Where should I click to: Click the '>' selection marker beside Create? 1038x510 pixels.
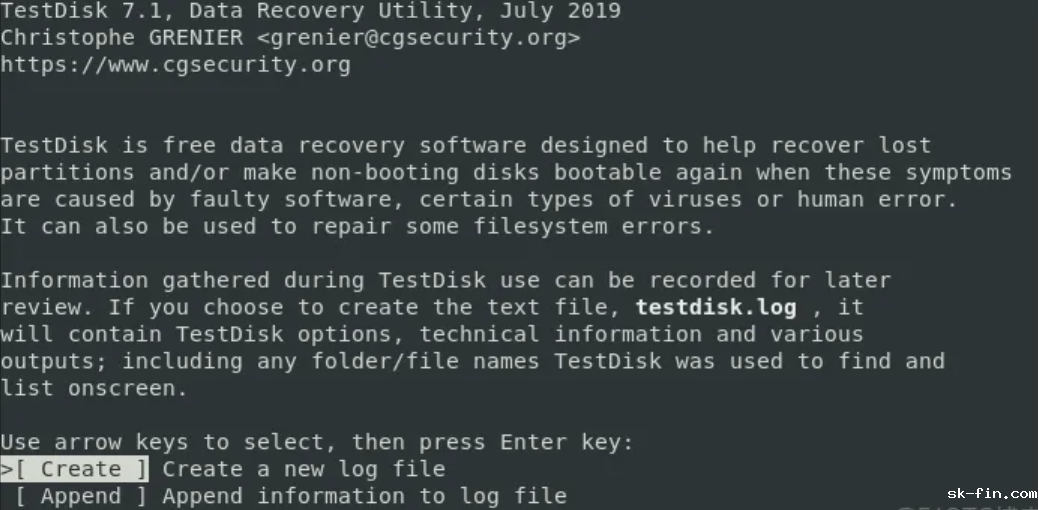[6, 469]
